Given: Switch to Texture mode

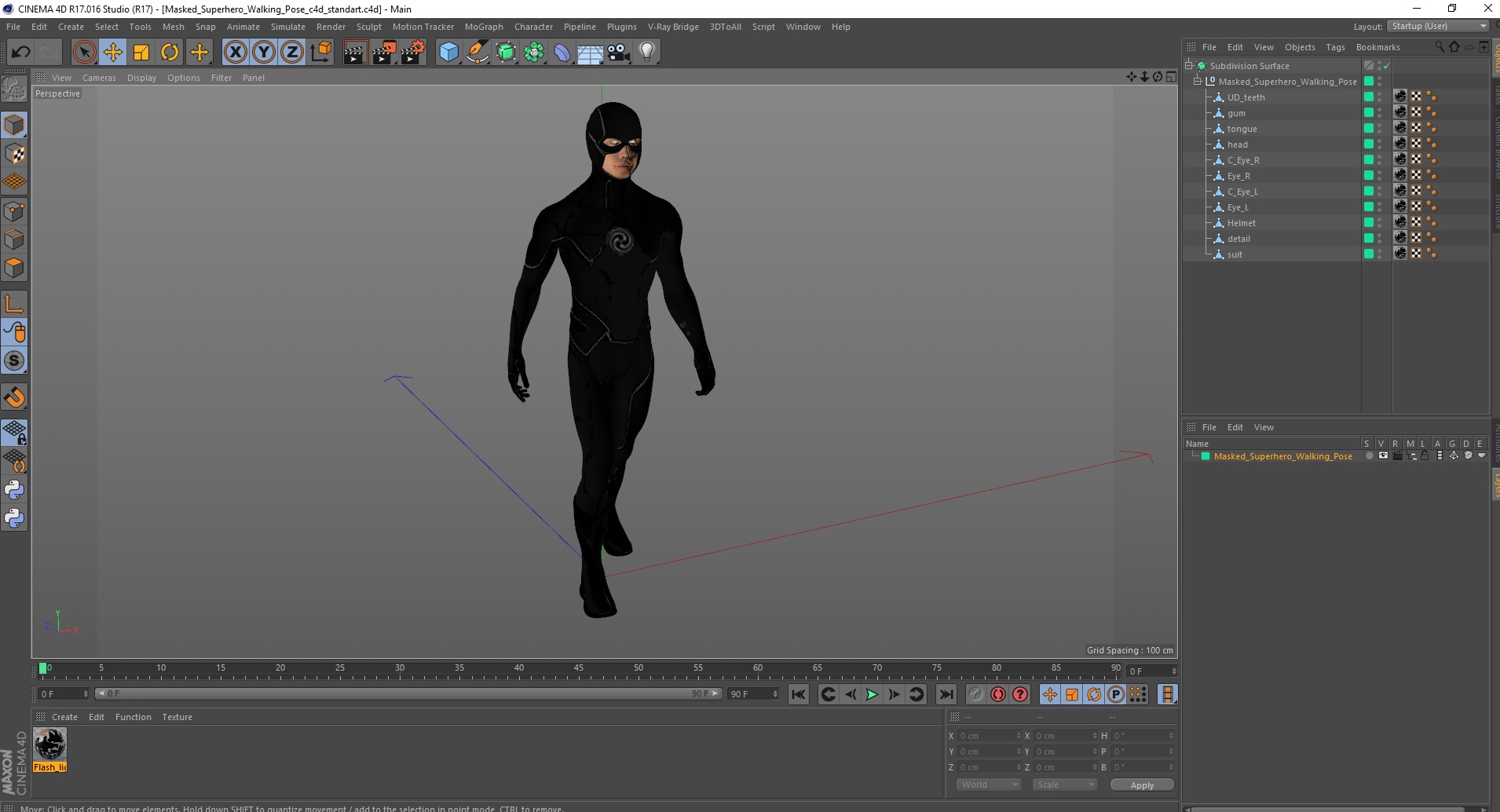Looking at the screenshot, I should click(14, 154).
